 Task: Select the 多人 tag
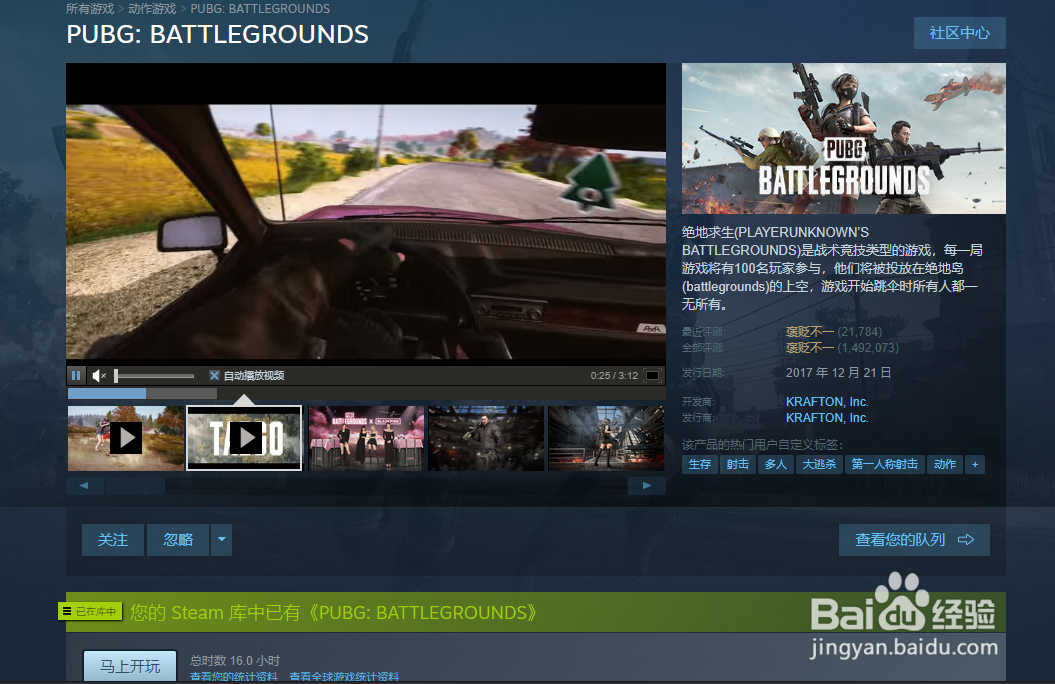point(775,464)
